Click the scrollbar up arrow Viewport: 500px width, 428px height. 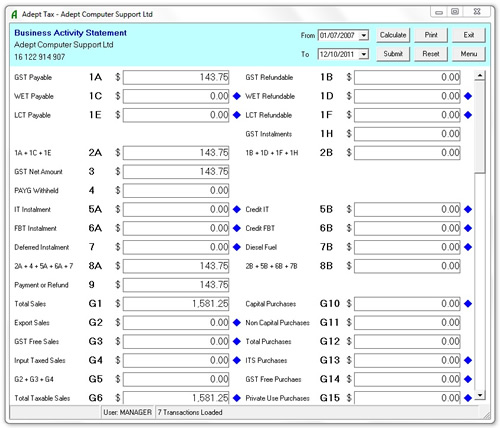480,76
